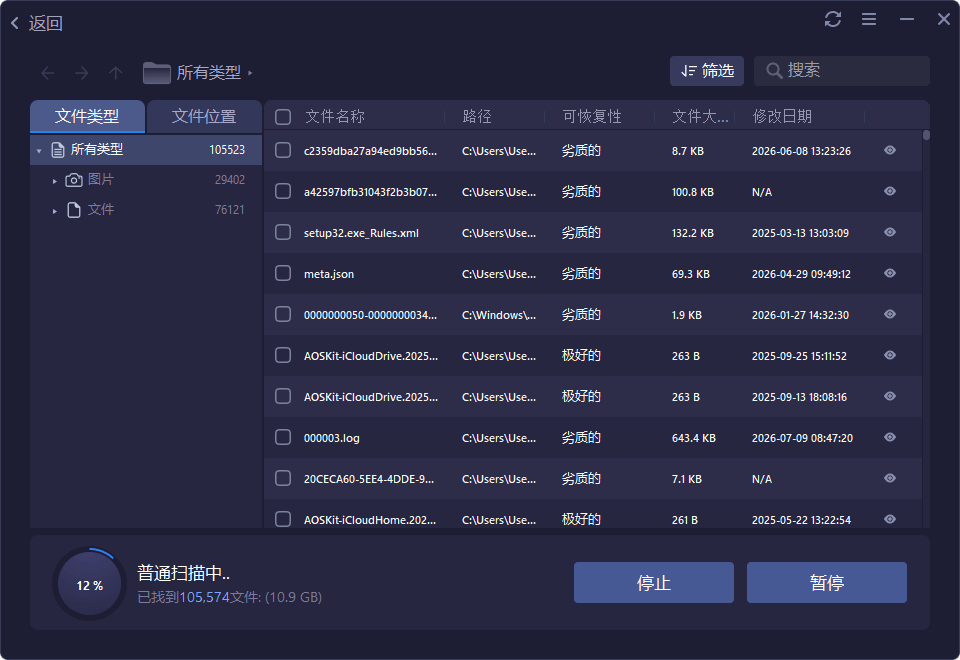Screen dimensions: 960x660
Task: Check the c2359dba27a94ed9bb56 file checkbox
Action: (283, 150)
